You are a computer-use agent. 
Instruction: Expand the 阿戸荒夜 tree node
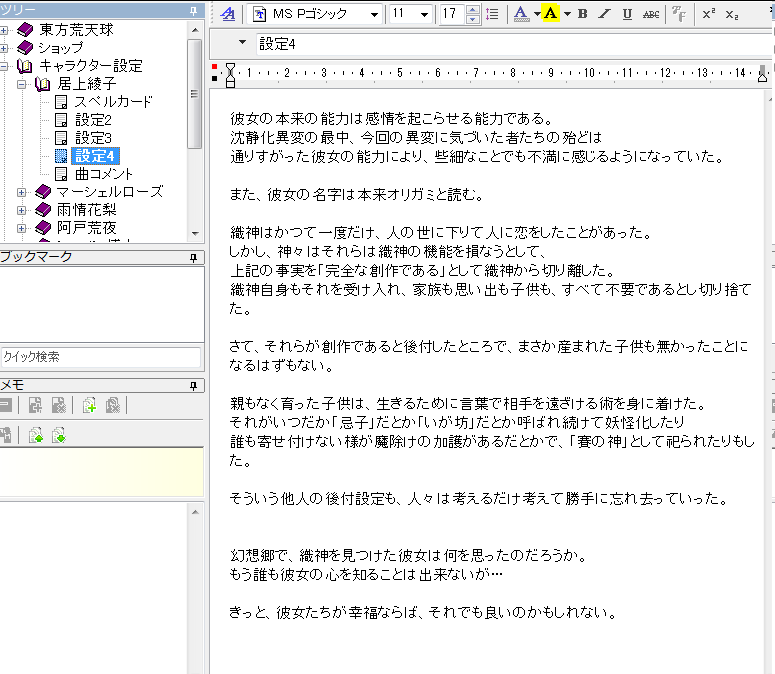pos(22,228)
